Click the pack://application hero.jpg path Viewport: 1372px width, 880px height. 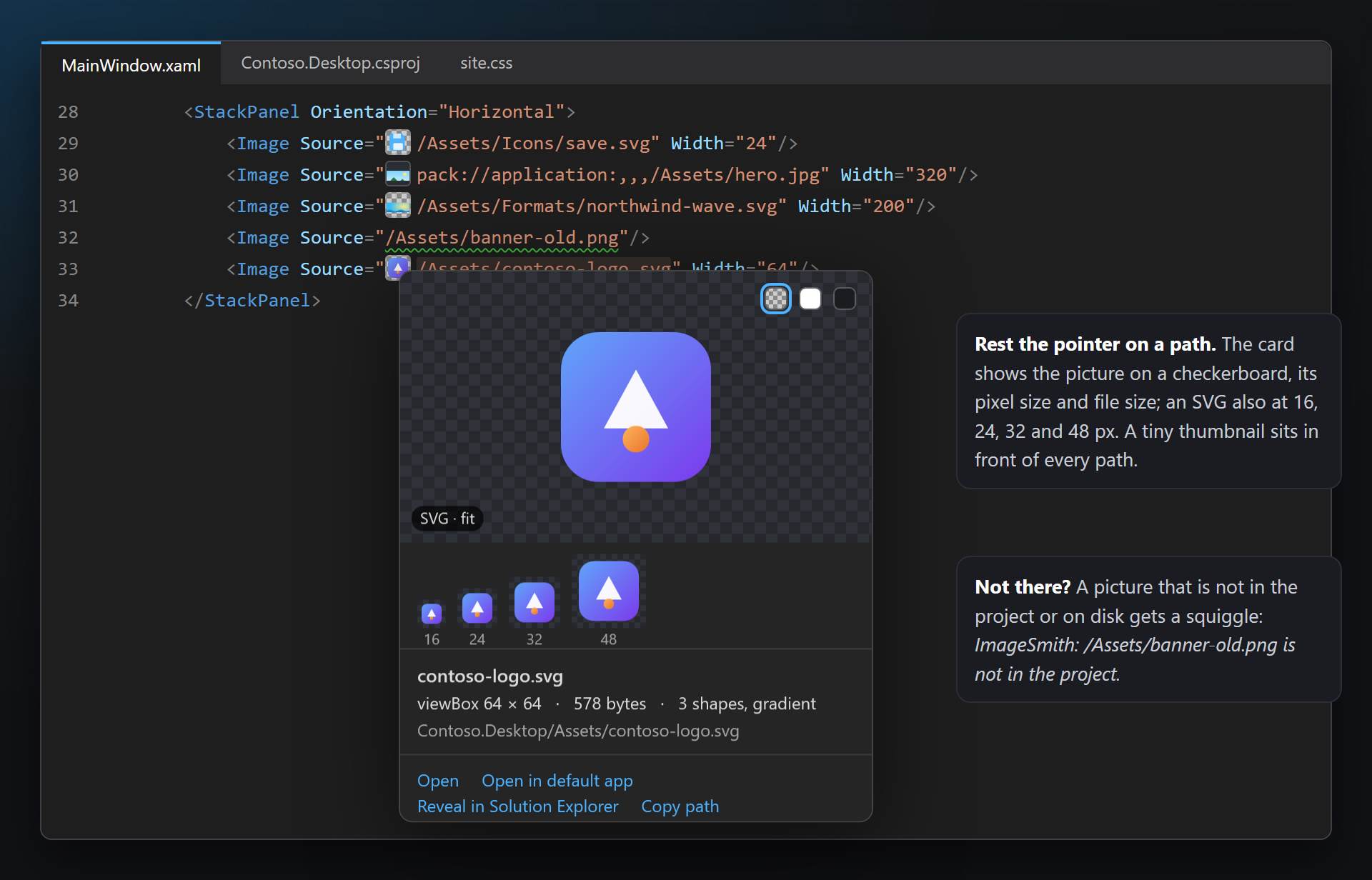(617, 174)
